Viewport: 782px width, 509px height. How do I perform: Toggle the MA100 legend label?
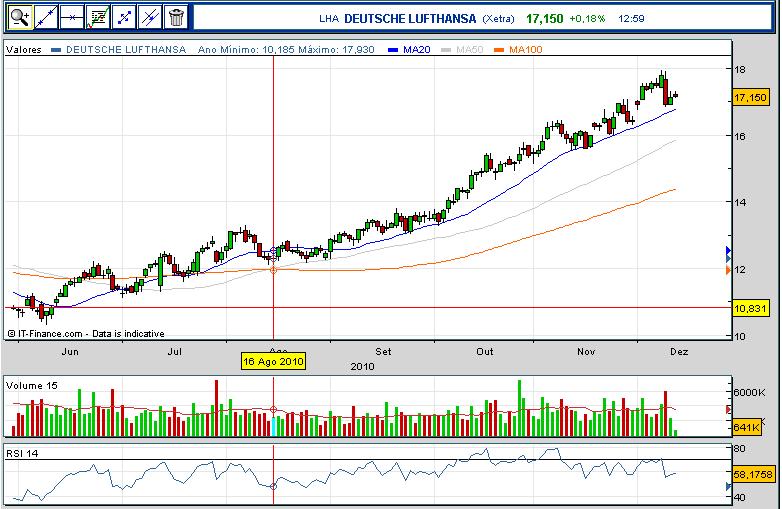[x=526, y=49]
